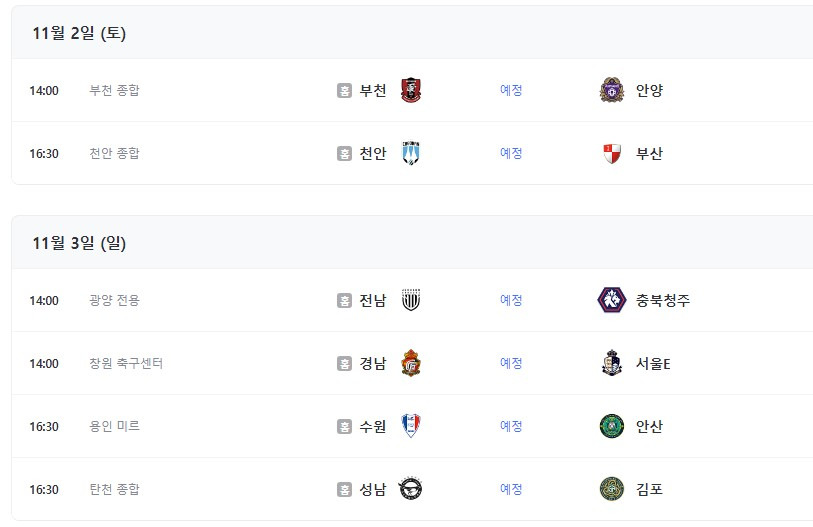Click the 창원 축구센터 venue text
813x527 pixels.
pyautogui.click(x=126, y=363)
